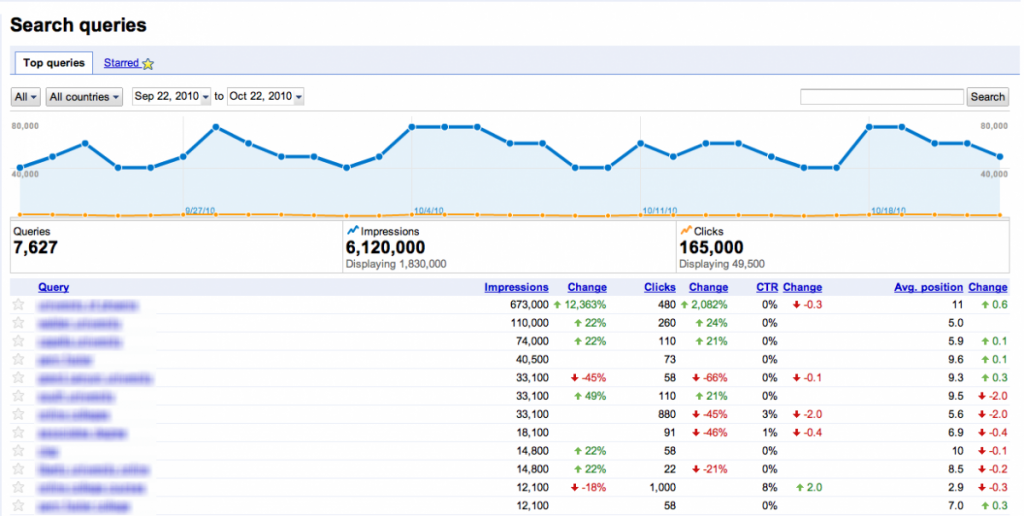Star the query with 673,000 impressions
1024x516 pixels.
(x=18, y=305)
